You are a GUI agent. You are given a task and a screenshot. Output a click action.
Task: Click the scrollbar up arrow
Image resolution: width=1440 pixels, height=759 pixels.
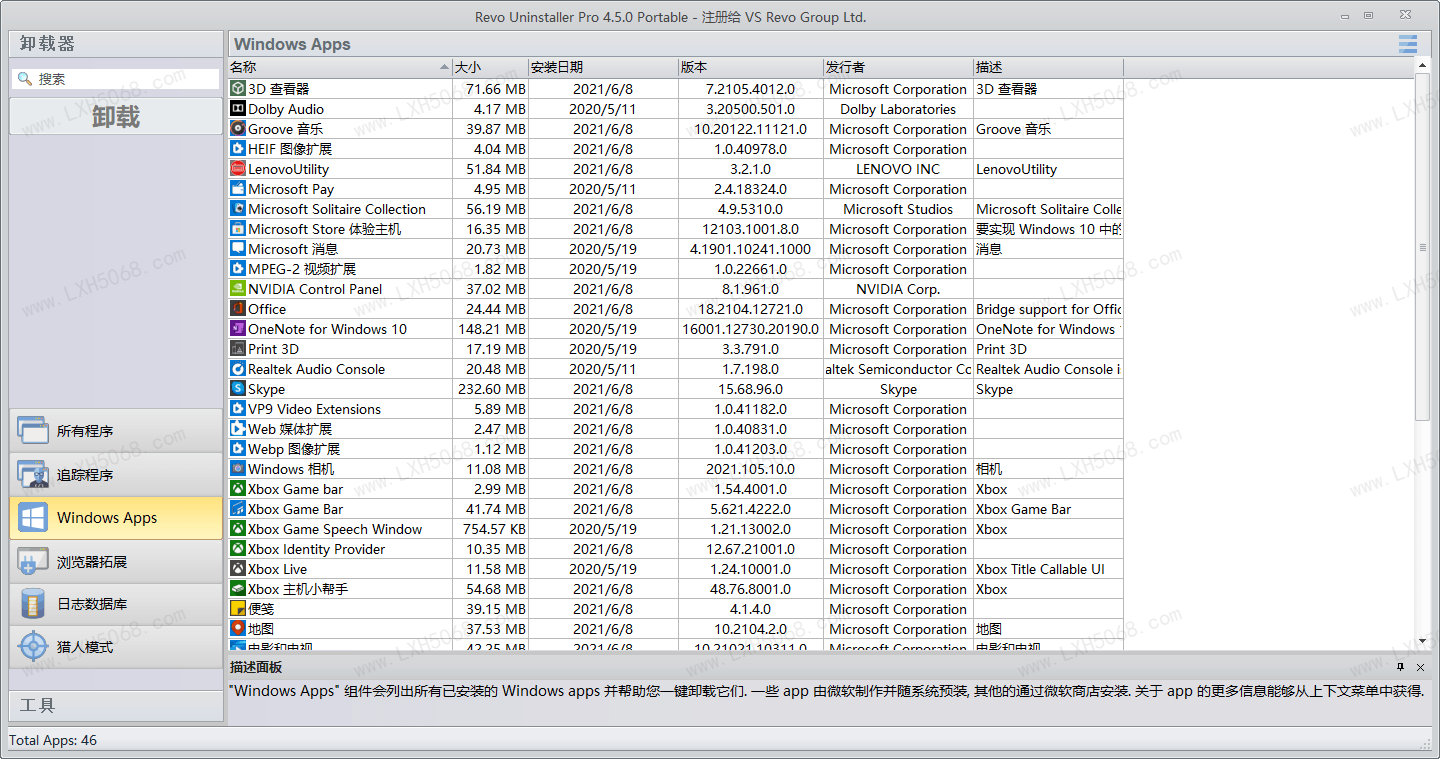coord(1423,65)
